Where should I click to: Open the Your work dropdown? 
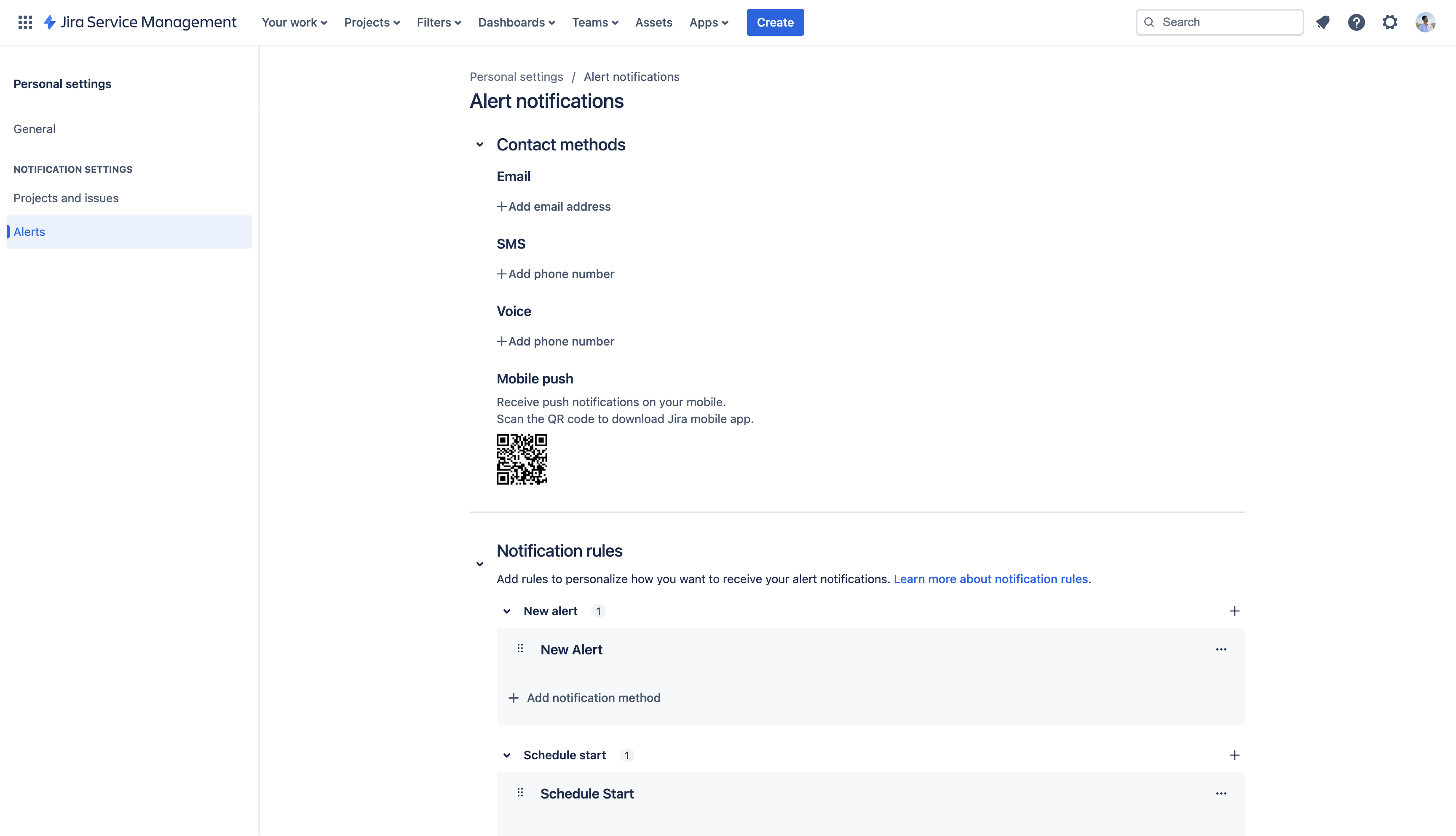click(x=294, y=22)
